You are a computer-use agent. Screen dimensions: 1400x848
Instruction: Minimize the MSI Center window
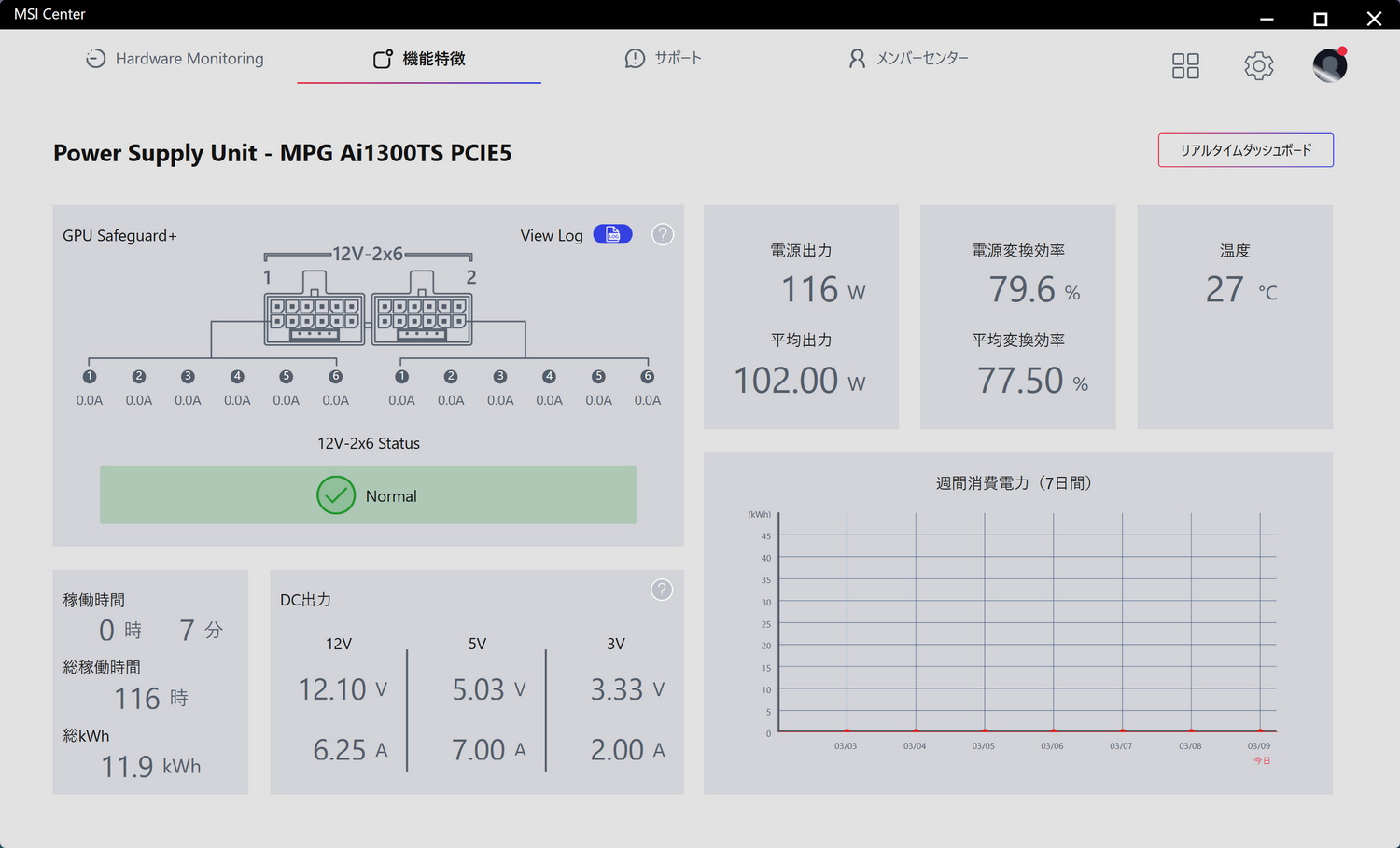tap(1267, 18)
